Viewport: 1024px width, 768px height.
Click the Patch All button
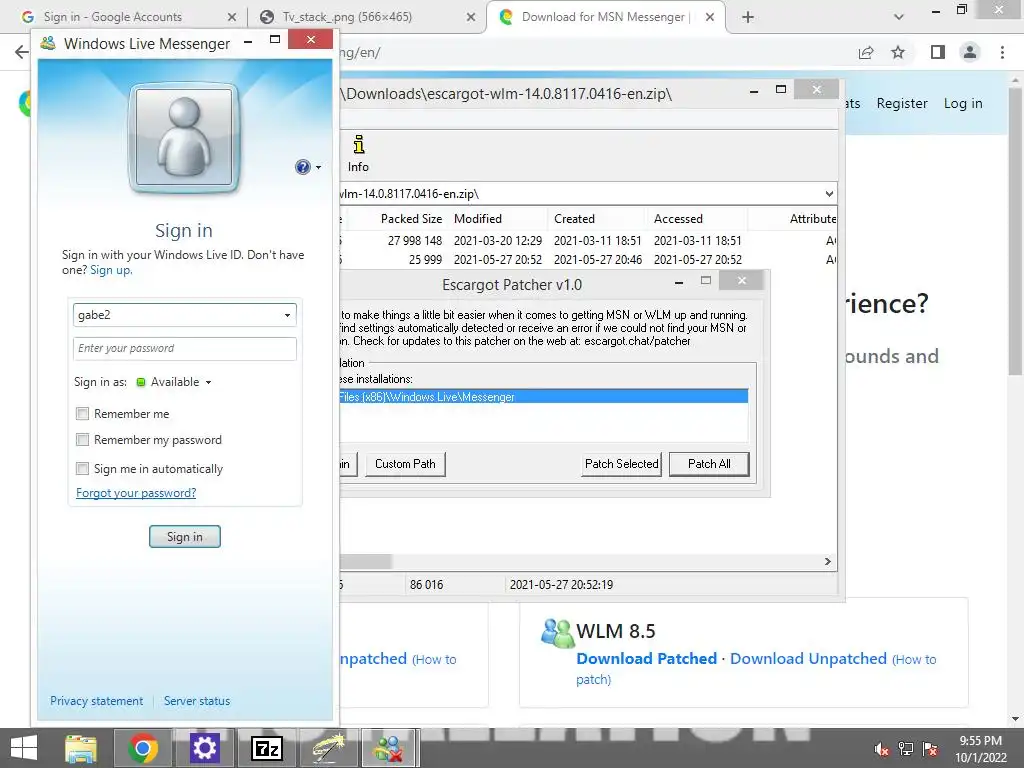pos(709,464)
